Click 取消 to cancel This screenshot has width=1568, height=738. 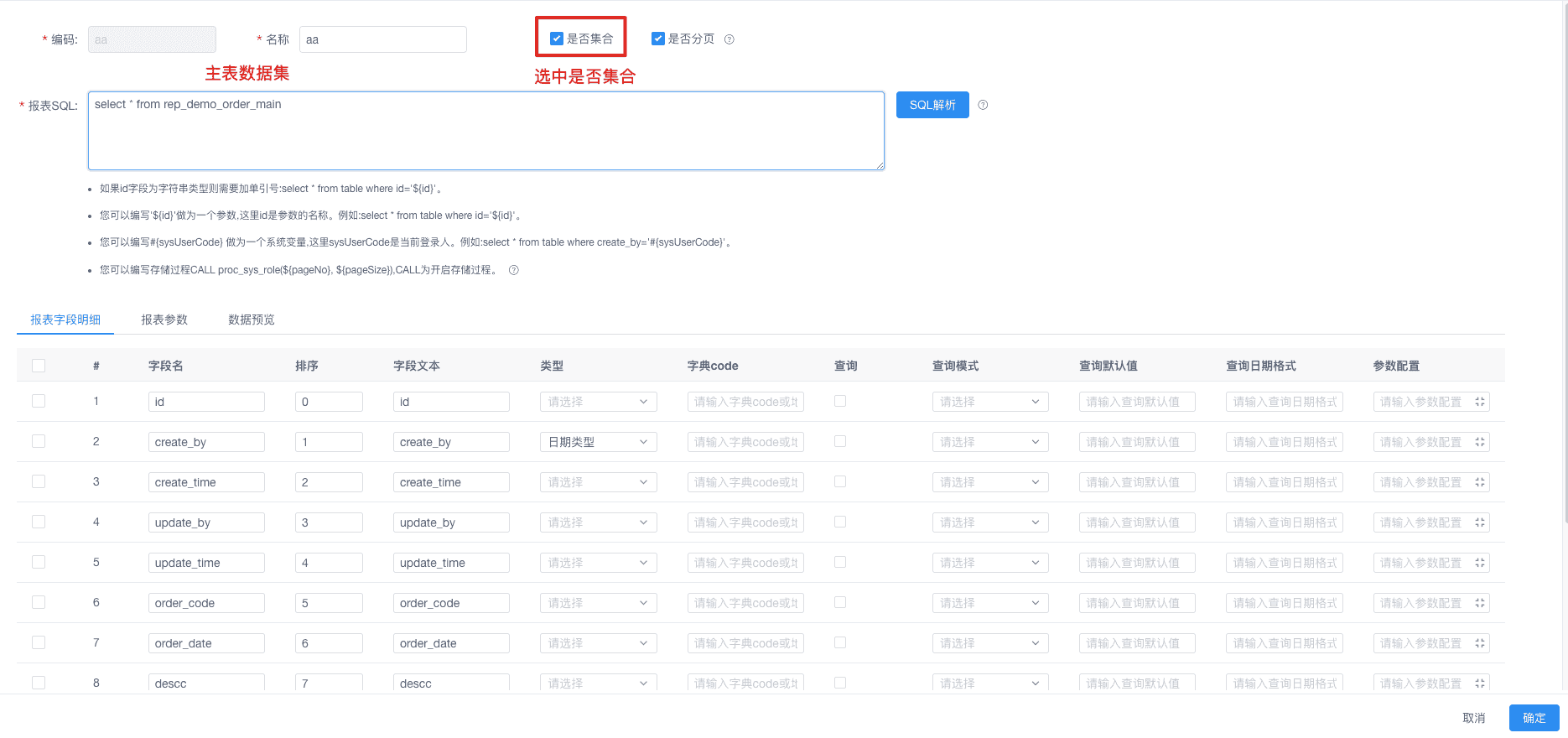[x=1474, y=718]
